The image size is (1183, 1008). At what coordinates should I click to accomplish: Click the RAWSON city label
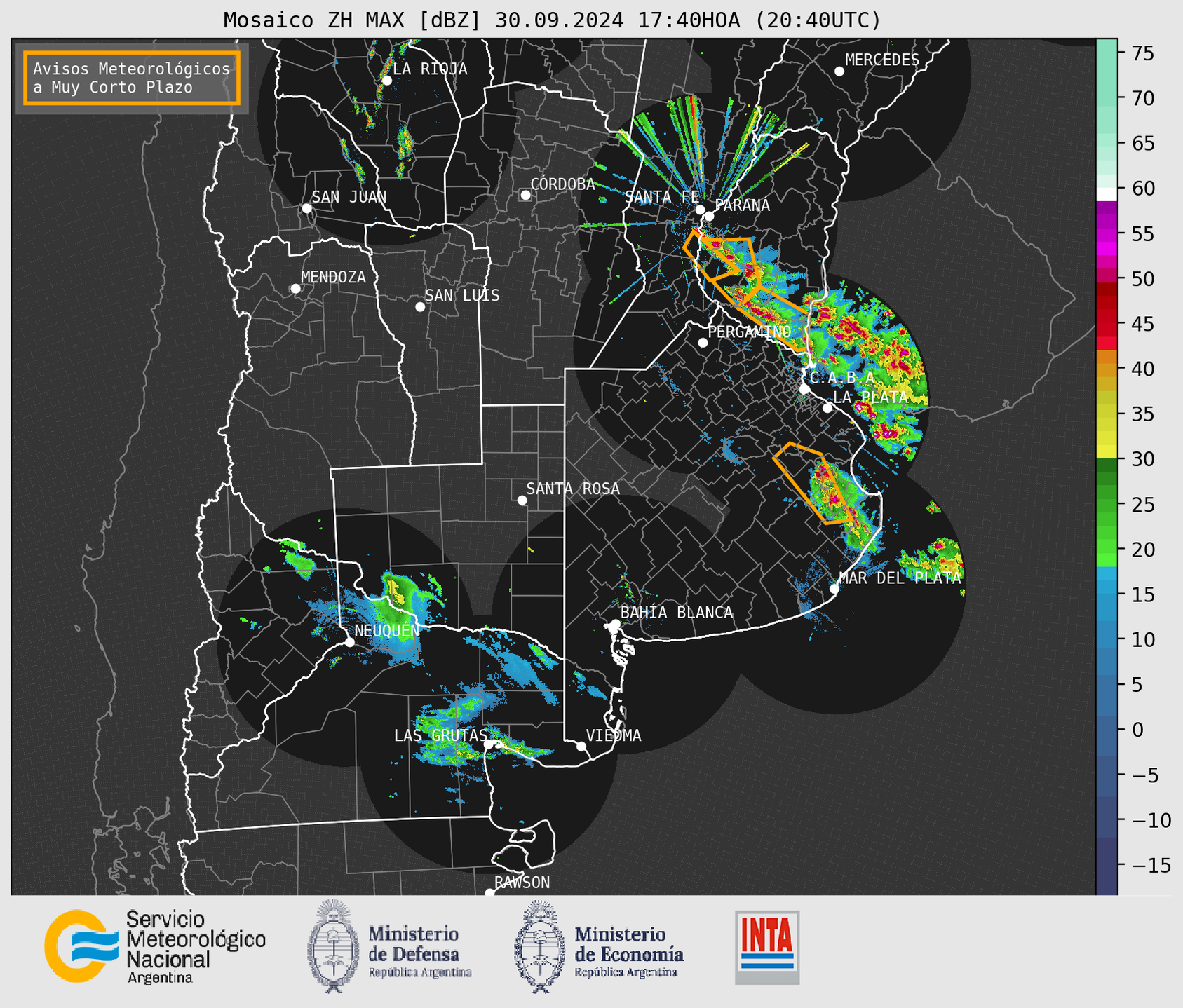(x=522, y=883)
